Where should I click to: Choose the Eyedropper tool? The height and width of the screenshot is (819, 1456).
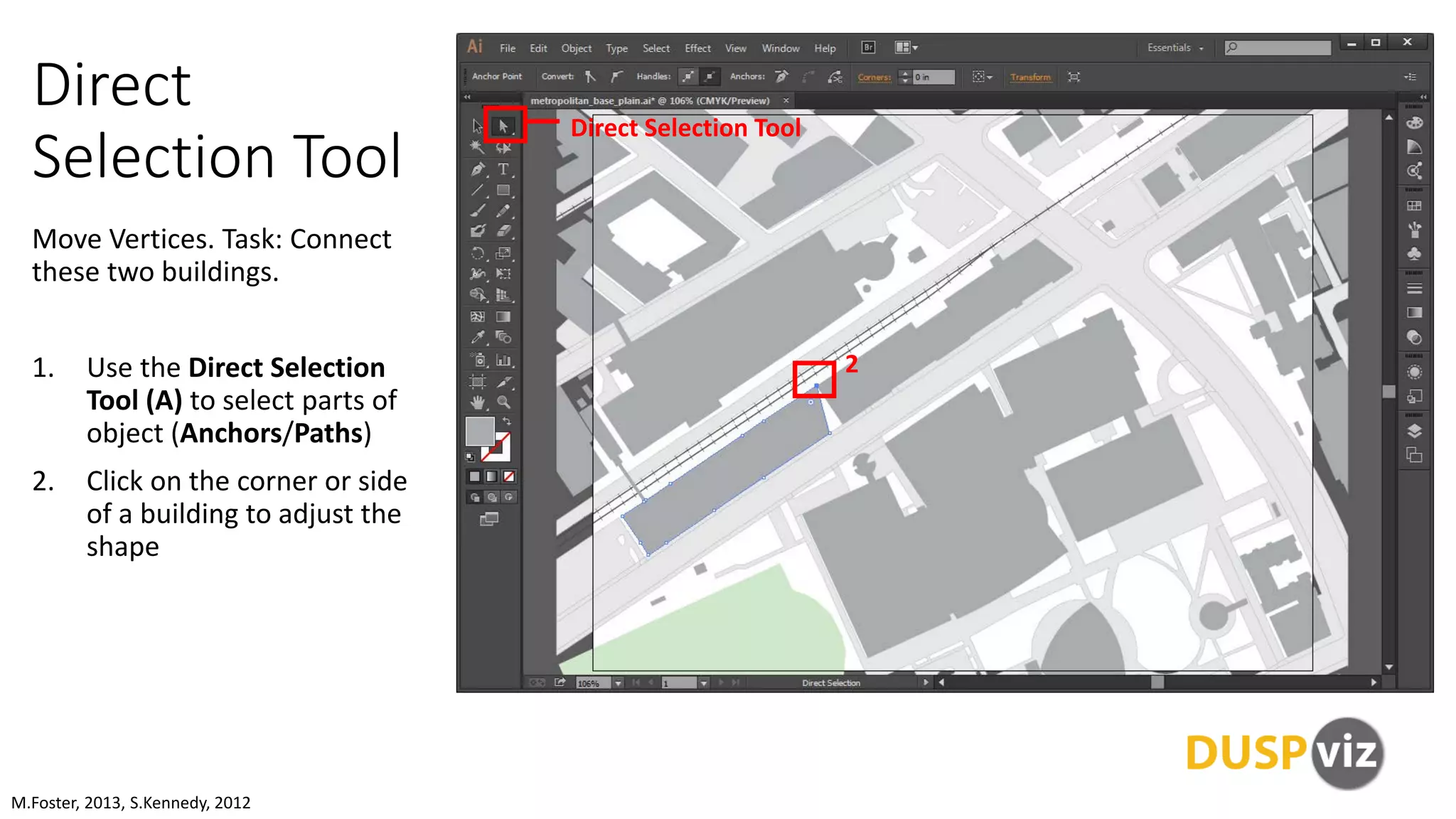(x=478, y=338)
